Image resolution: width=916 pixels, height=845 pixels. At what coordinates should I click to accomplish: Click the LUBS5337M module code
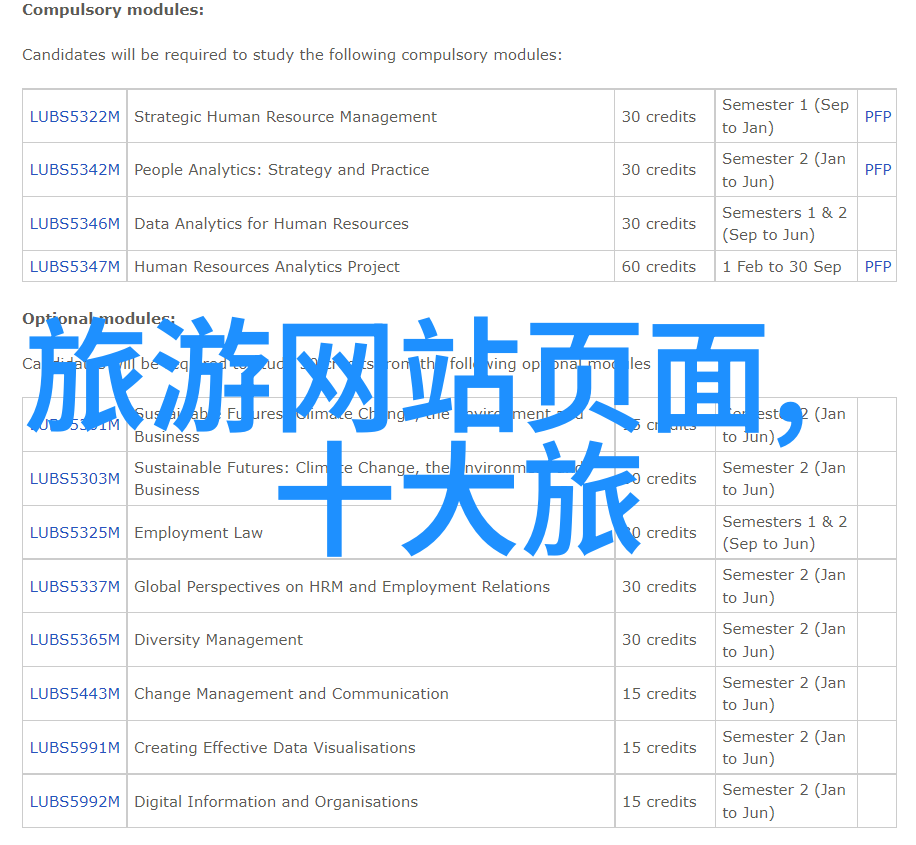[x=74, y=587]
